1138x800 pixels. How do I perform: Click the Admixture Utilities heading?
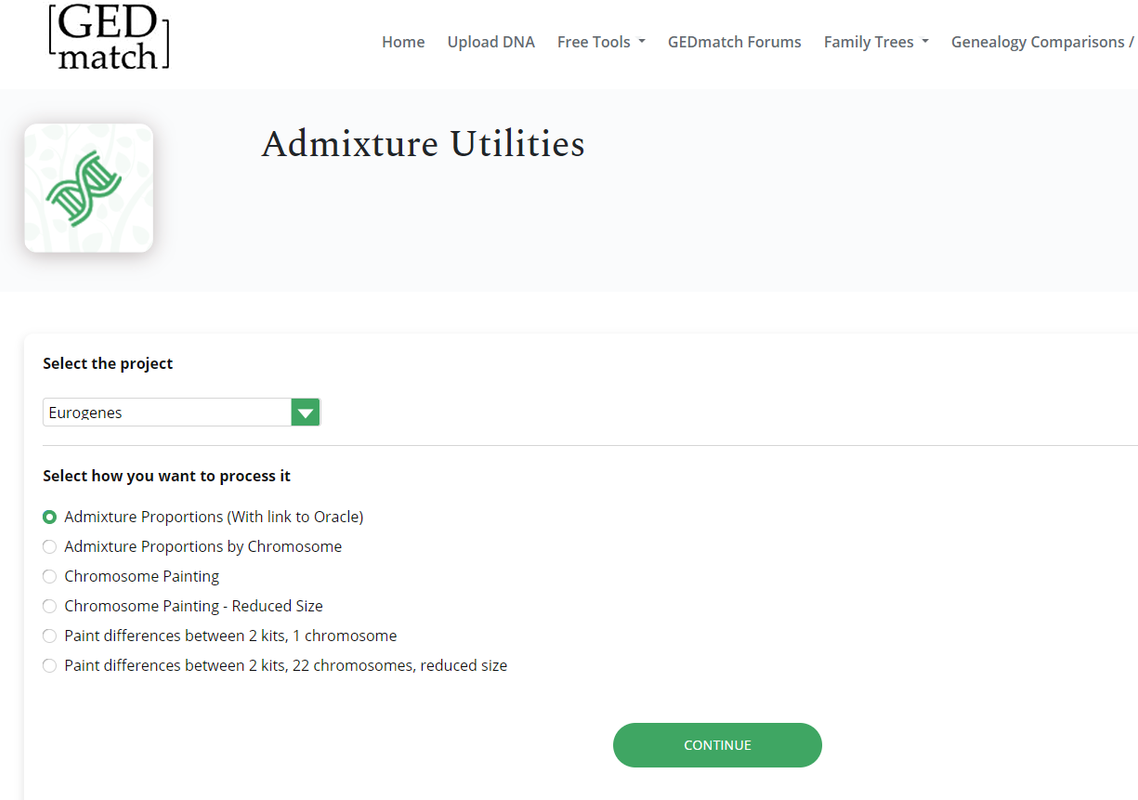pos(423,144)
